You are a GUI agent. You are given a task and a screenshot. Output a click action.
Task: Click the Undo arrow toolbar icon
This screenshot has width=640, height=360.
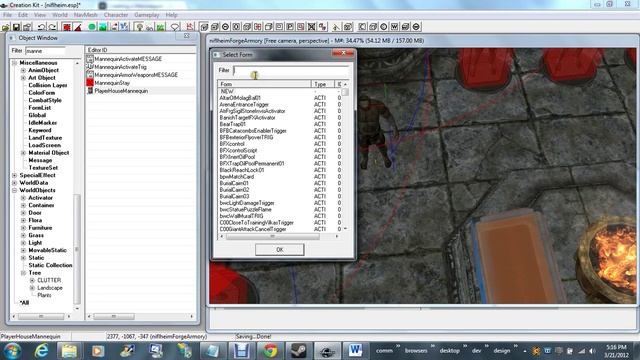[41, 27]
